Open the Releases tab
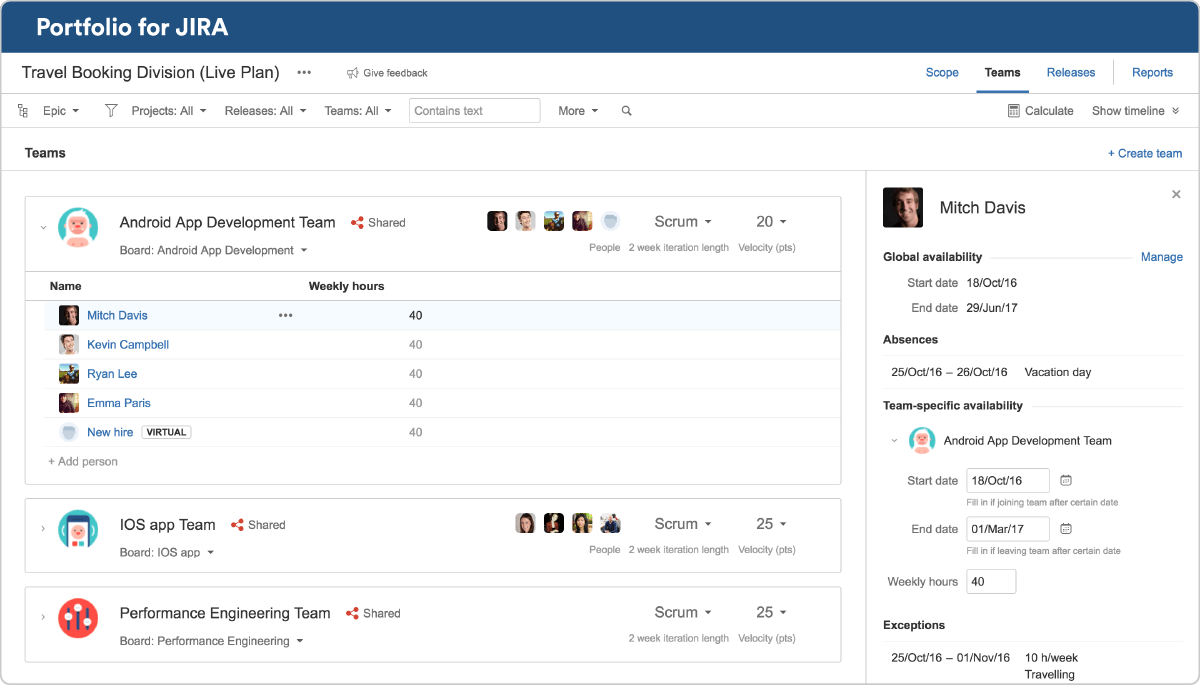This screenshot has width=1200, height=685. [1071, 73]
